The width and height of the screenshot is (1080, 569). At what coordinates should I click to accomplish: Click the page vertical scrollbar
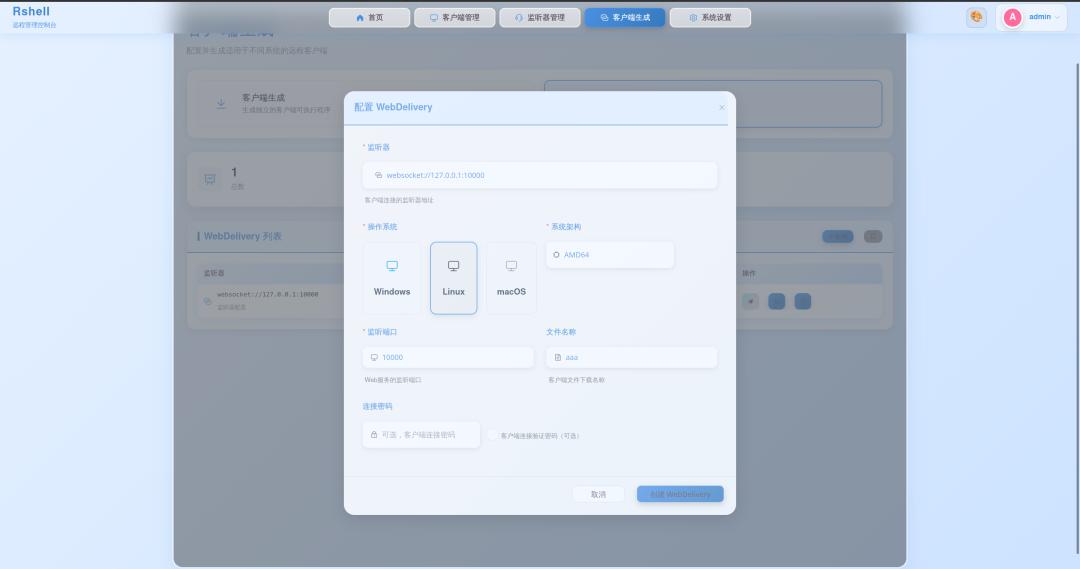pos(1077,308)
